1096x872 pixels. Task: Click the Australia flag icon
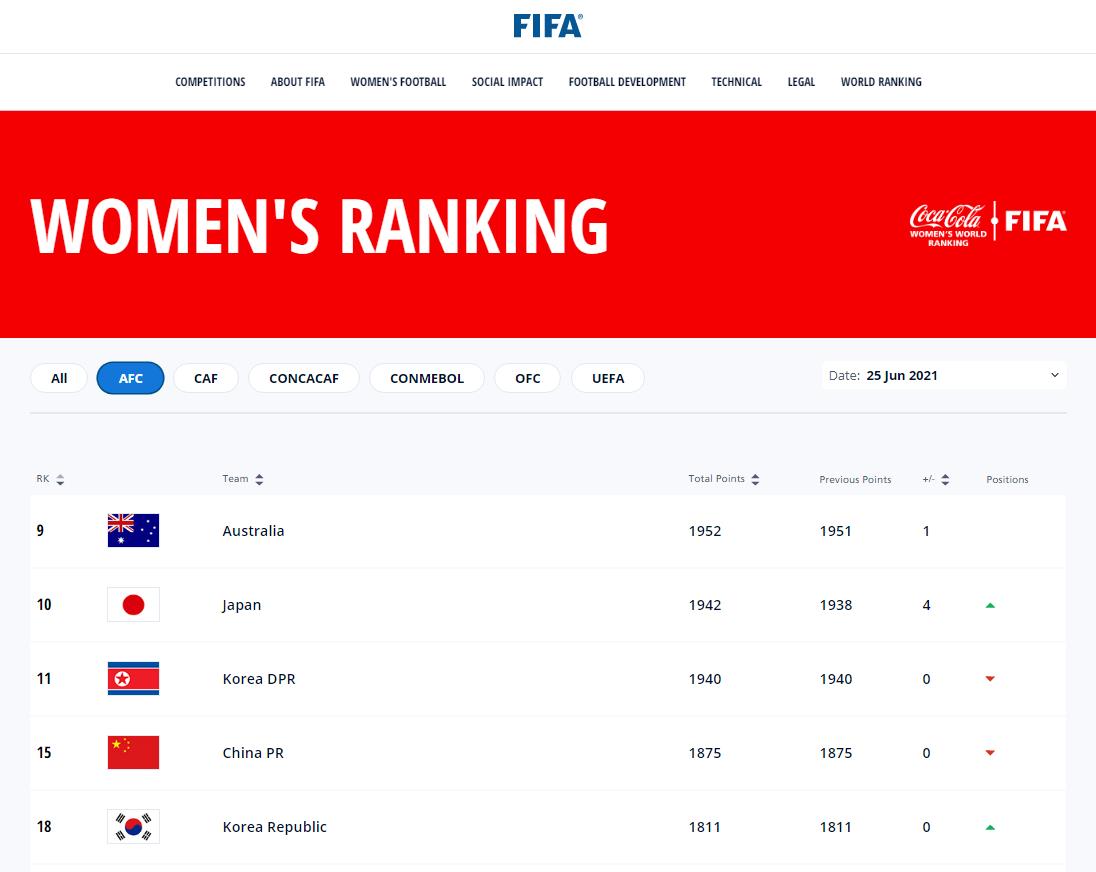tap(133, 530)
